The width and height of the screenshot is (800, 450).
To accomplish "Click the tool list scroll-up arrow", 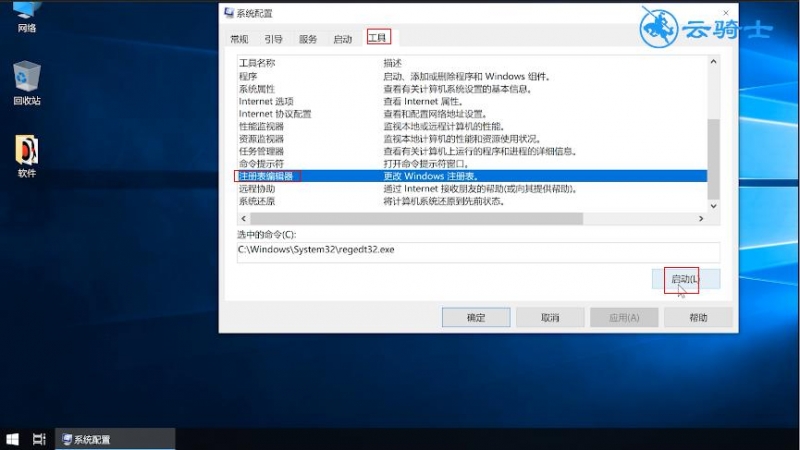I will click(x=713, y=62).
